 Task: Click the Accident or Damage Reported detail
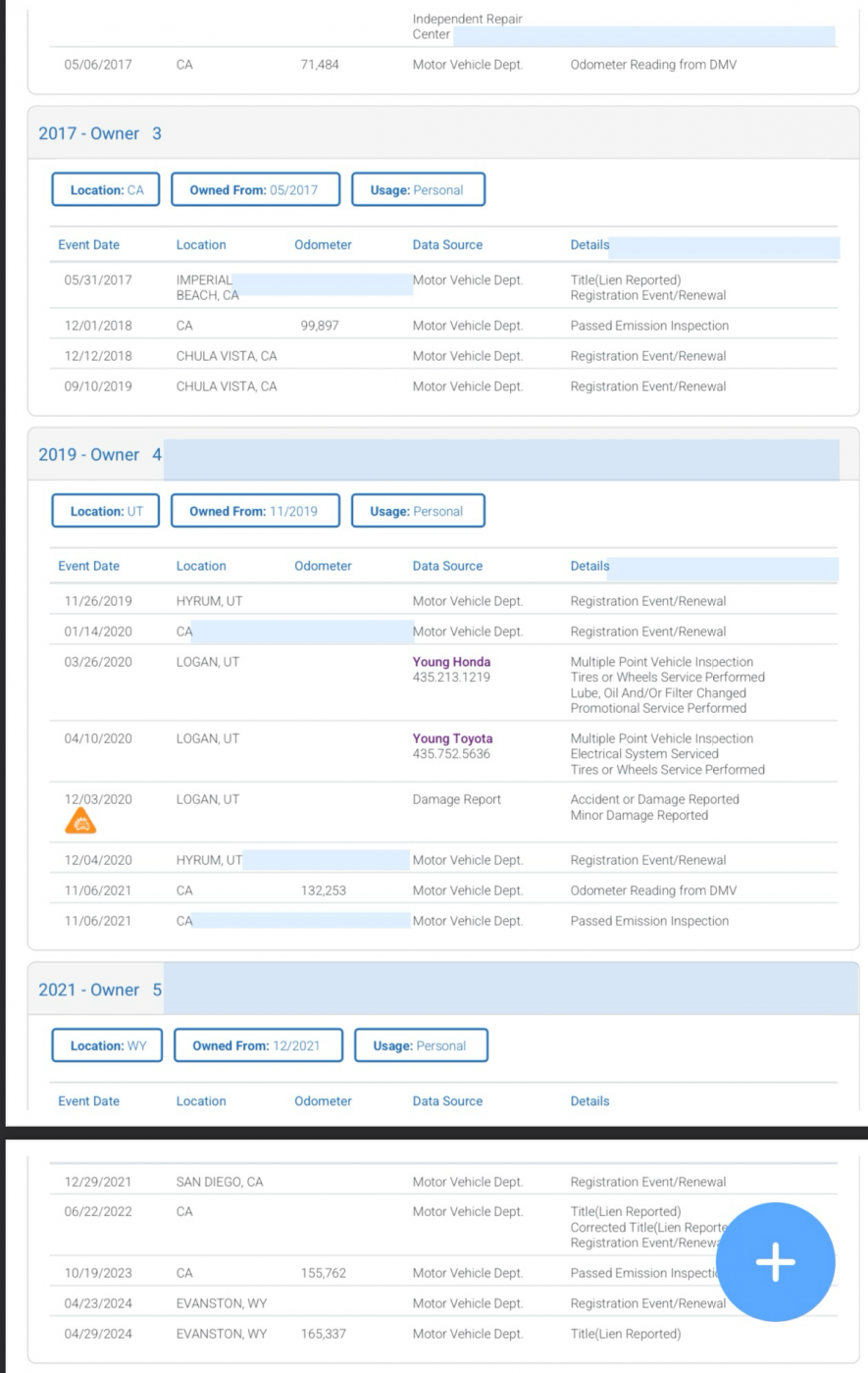pos(655,799)
